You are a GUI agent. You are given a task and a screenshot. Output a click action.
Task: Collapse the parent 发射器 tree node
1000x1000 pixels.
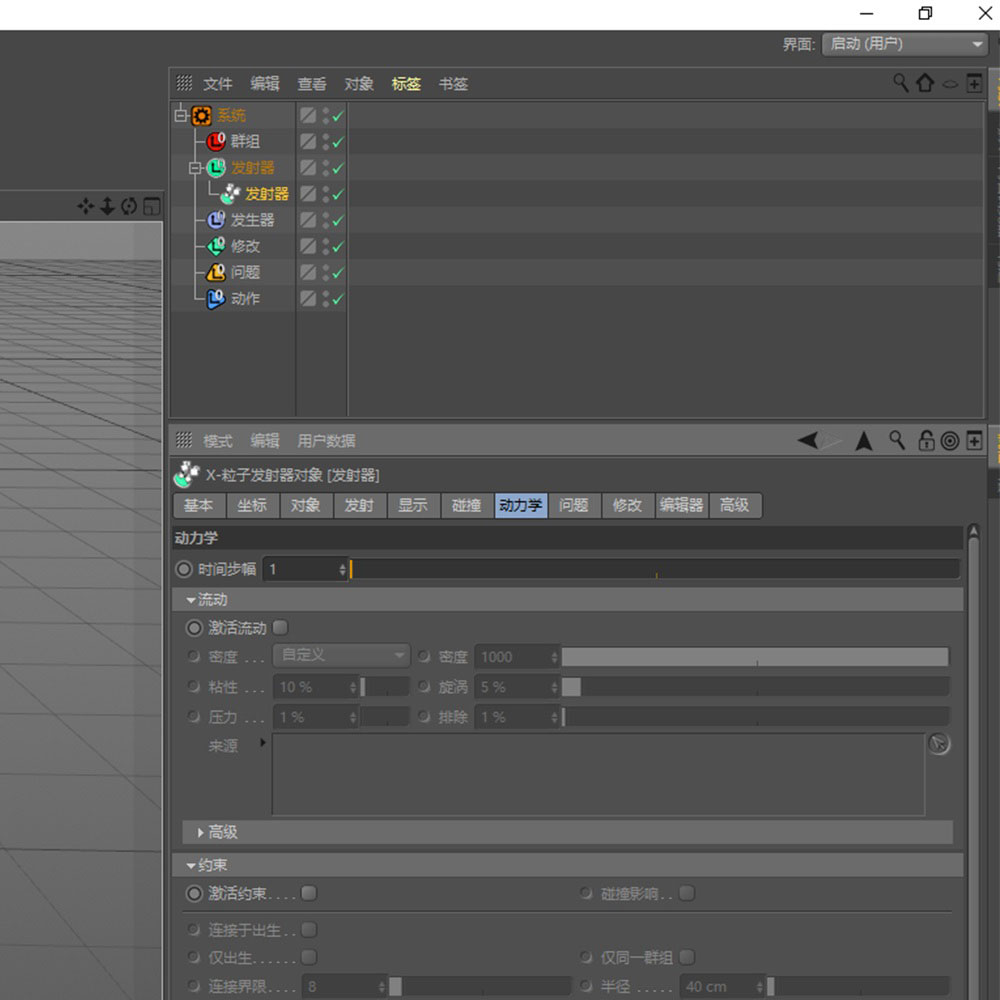[195, 168]
